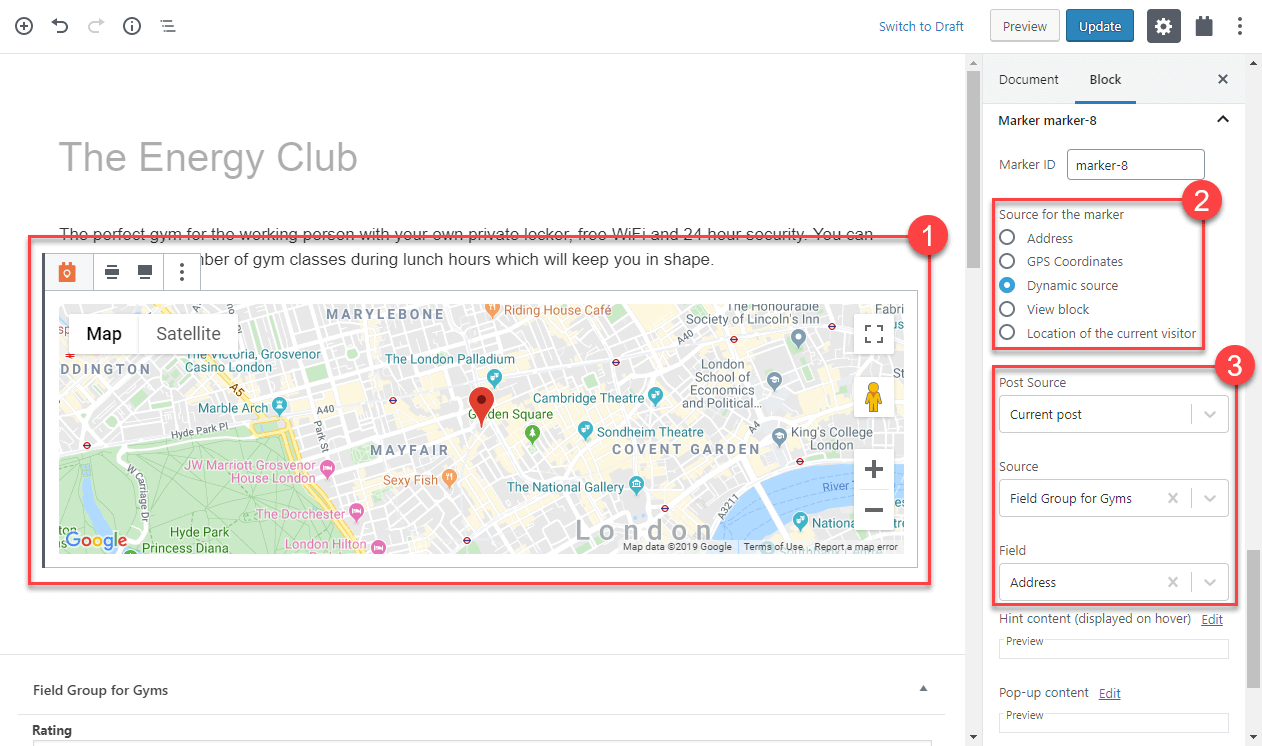Image resolution: width=1262 pixels, height=746 pixels.
Task: Select View block as marker source
Action: [1007, 309]
